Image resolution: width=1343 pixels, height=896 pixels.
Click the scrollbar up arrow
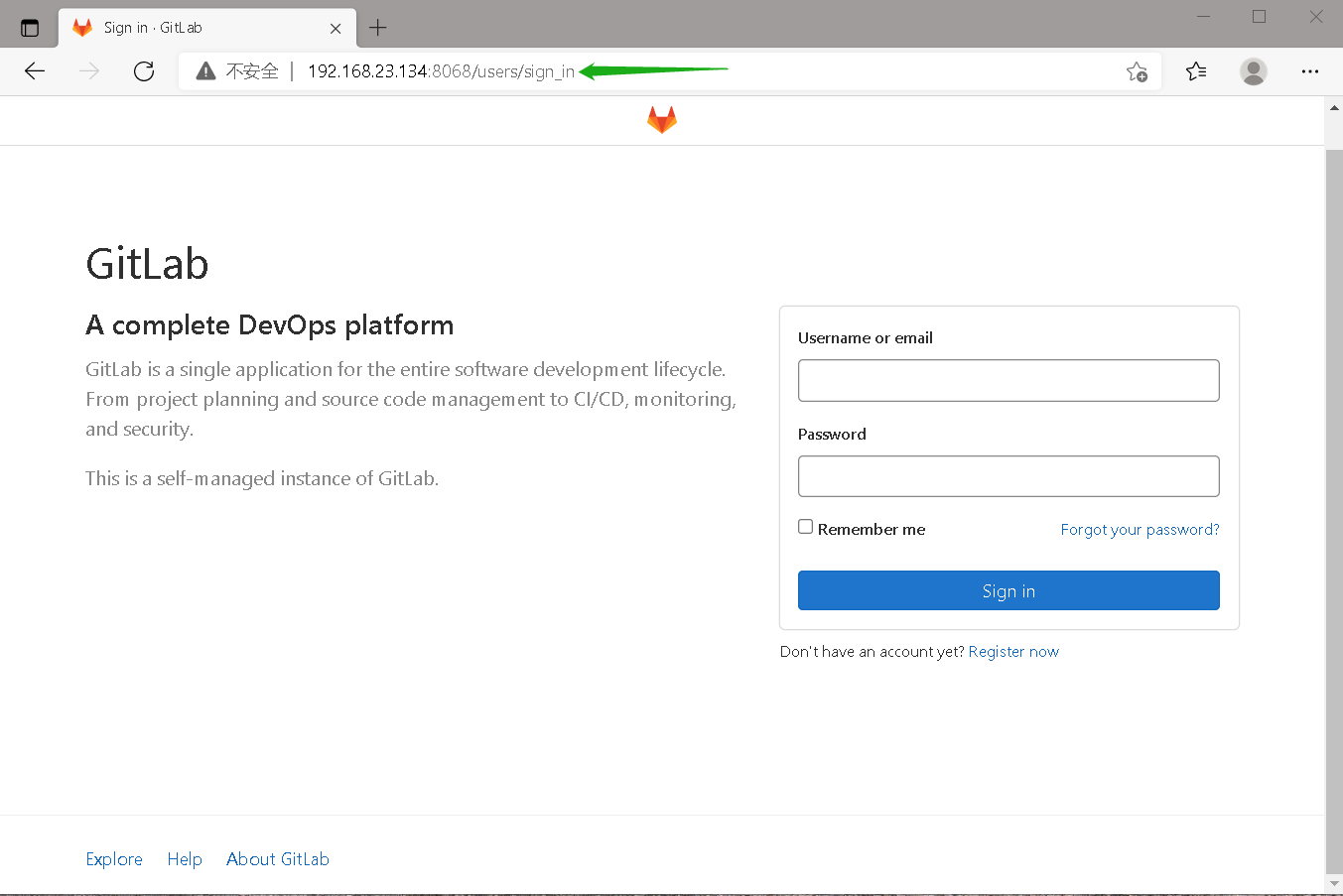1334,106
